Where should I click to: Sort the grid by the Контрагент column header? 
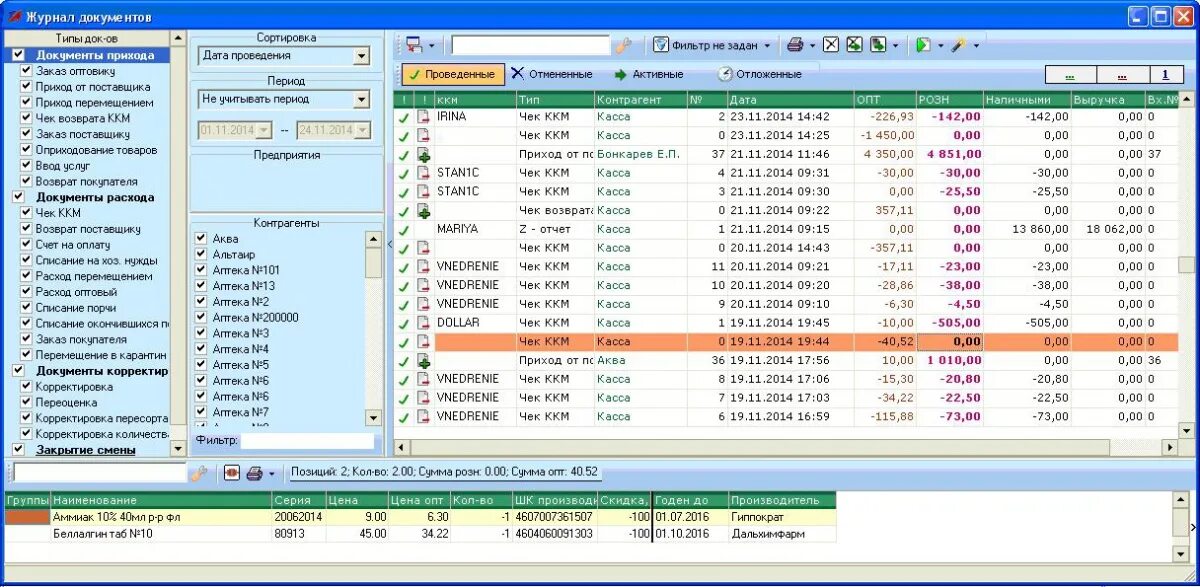click(640, 100)
